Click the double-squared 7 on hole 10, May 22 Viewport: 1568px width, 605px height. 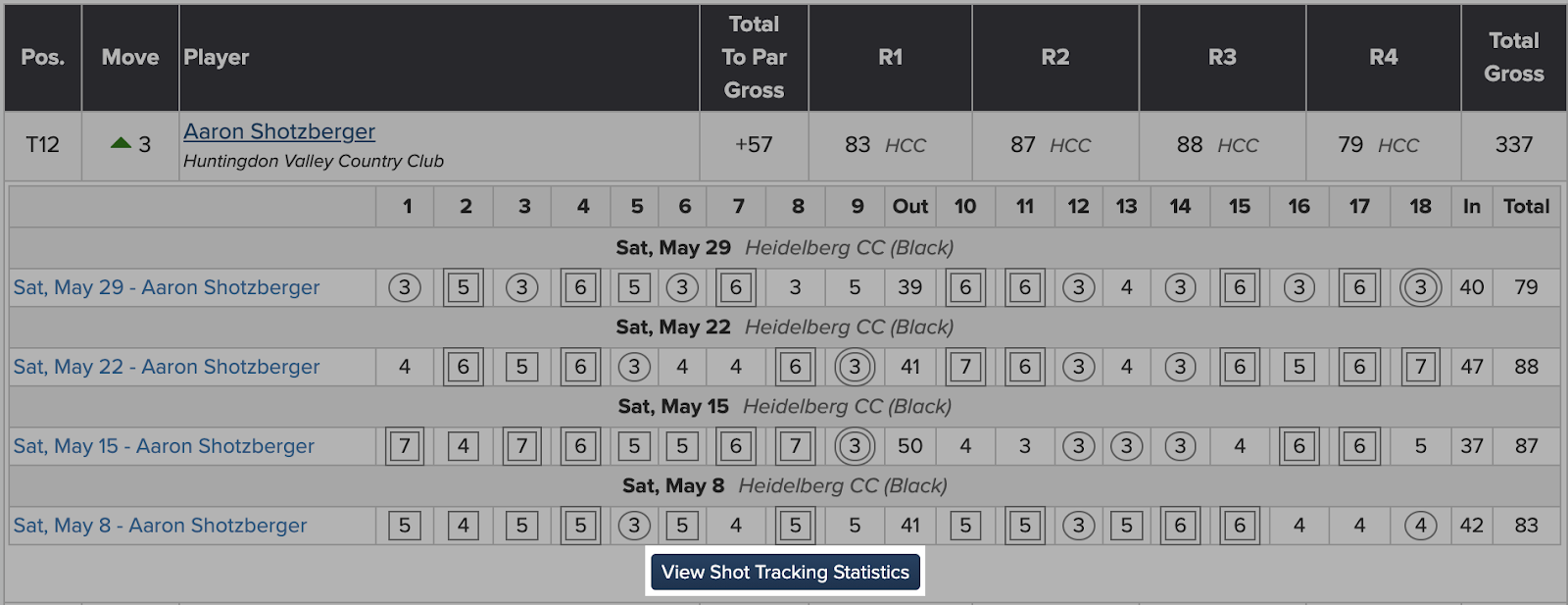tap(965, 367)
